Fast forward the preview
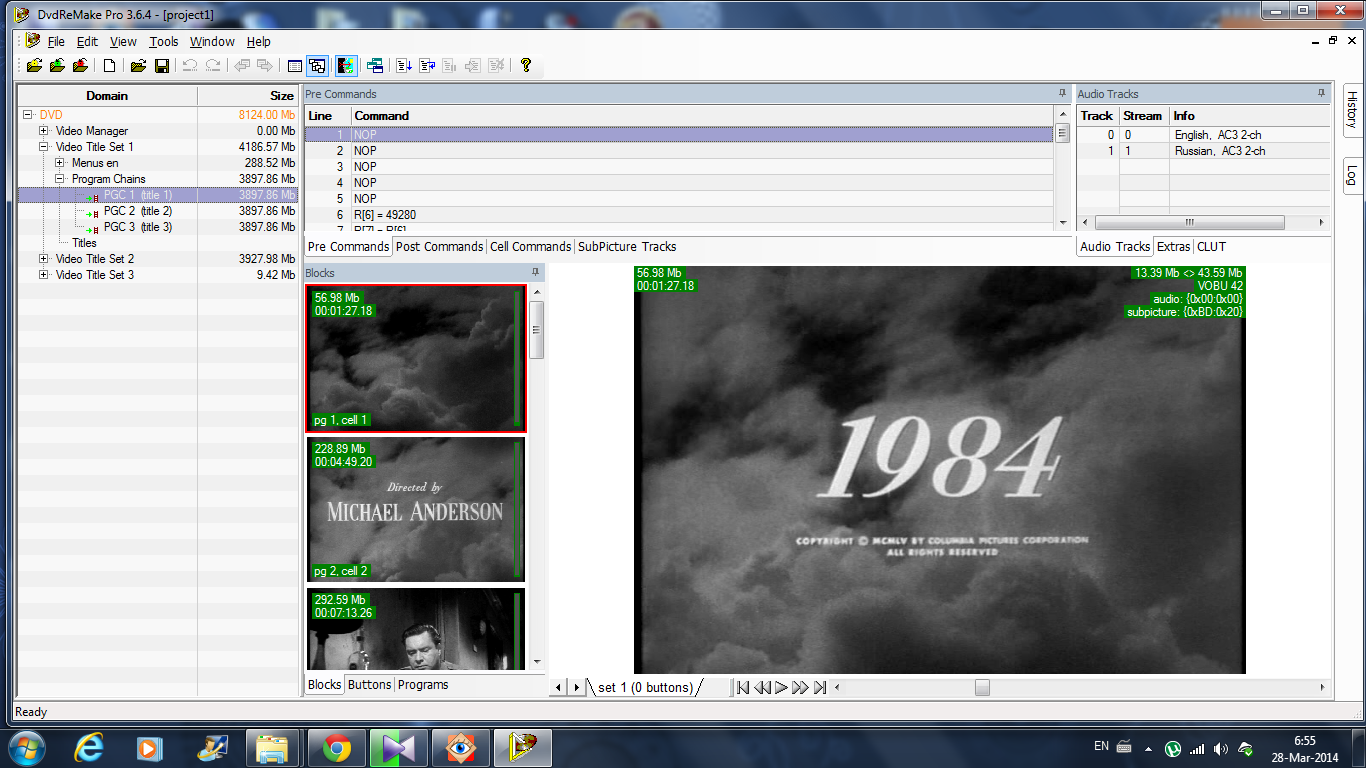The height and width of the screenshot is (768, 1366). pyautogui.click(x=800, y=687)
